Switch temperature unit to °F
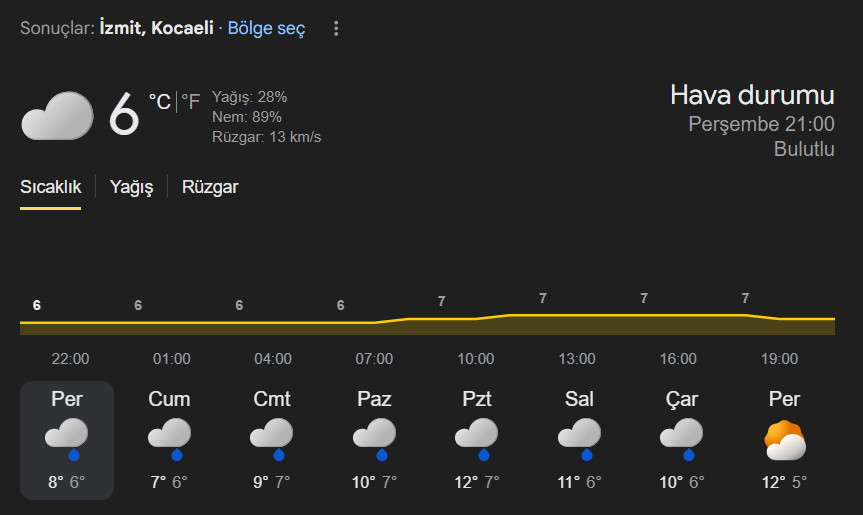The image size is (863, 515). coord(190,101)
